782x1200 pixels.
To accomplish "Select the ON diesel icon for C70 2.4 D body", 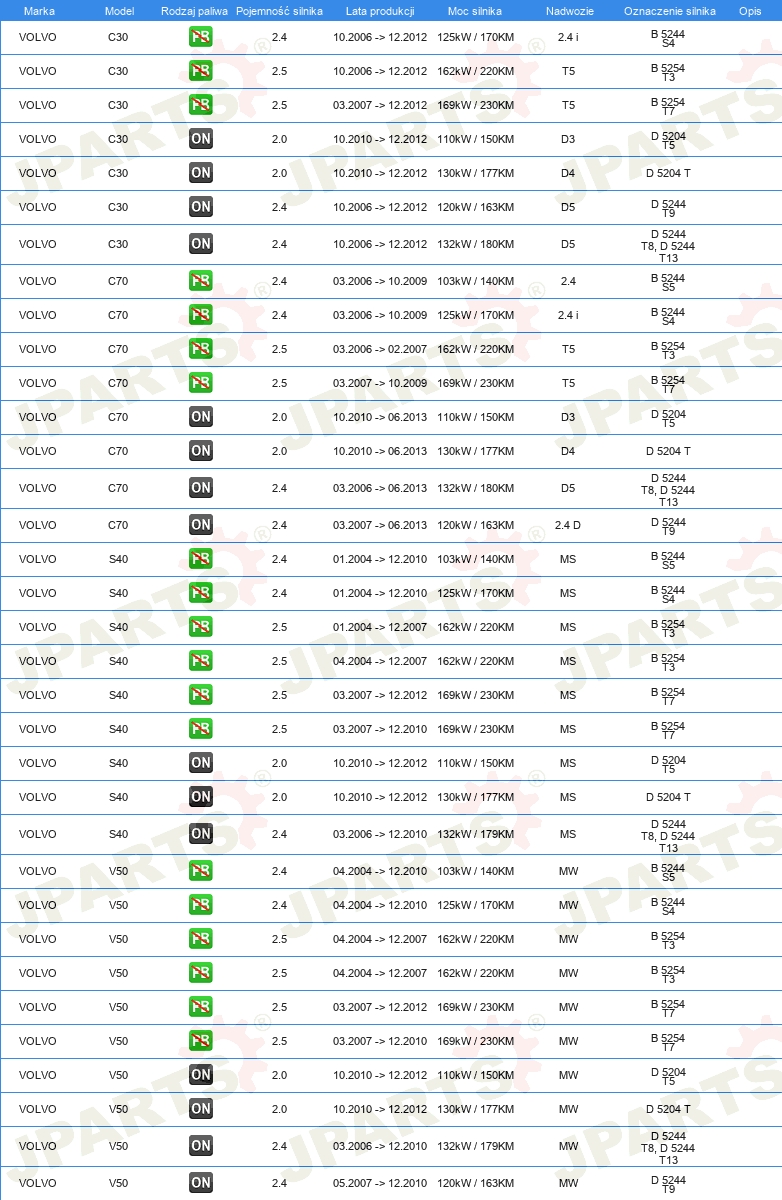I will tap(201, 526).
